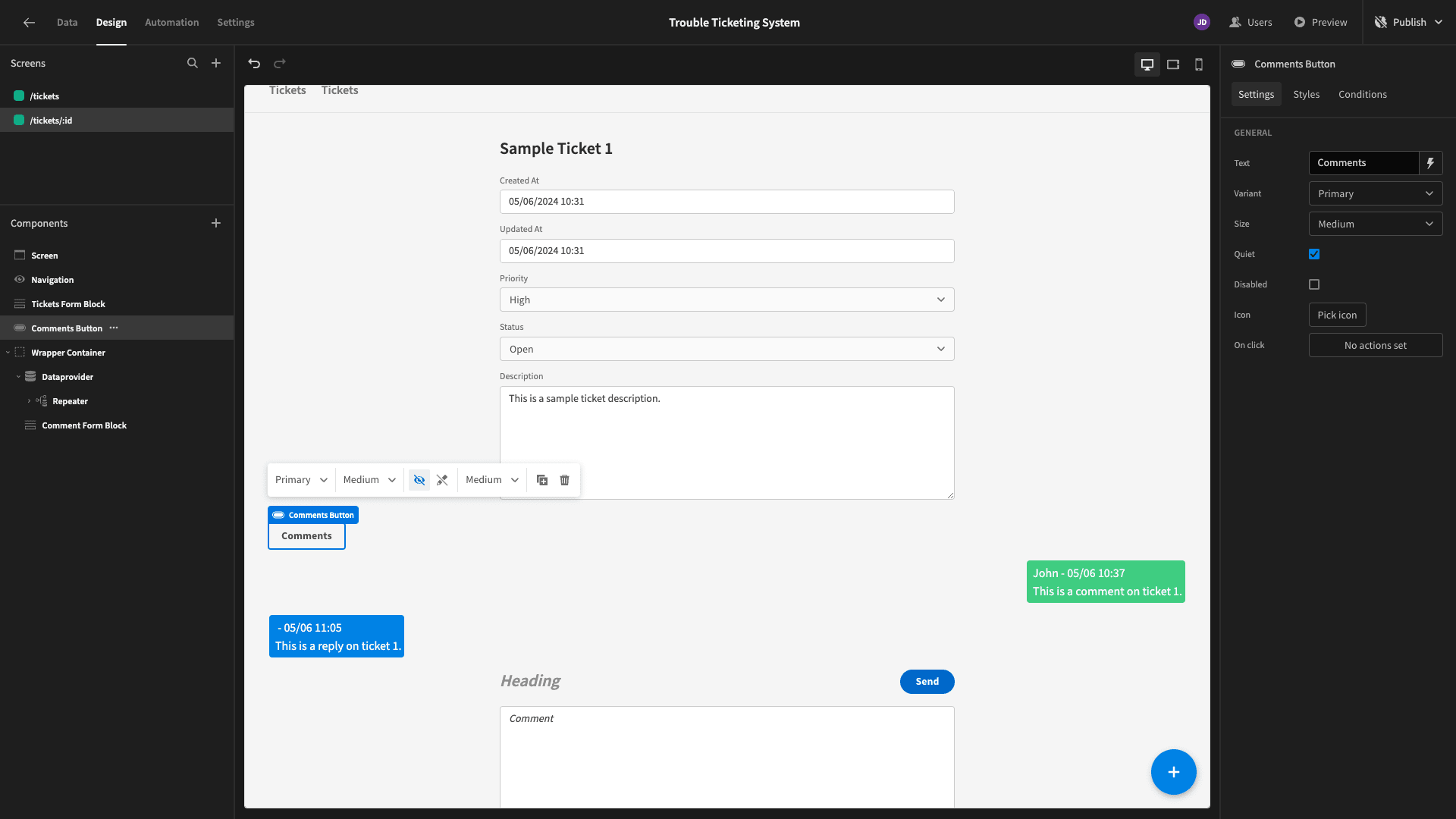Select the /tickets screen
Viewport: 1456px width, 819px height.
[x=117, y=96]
